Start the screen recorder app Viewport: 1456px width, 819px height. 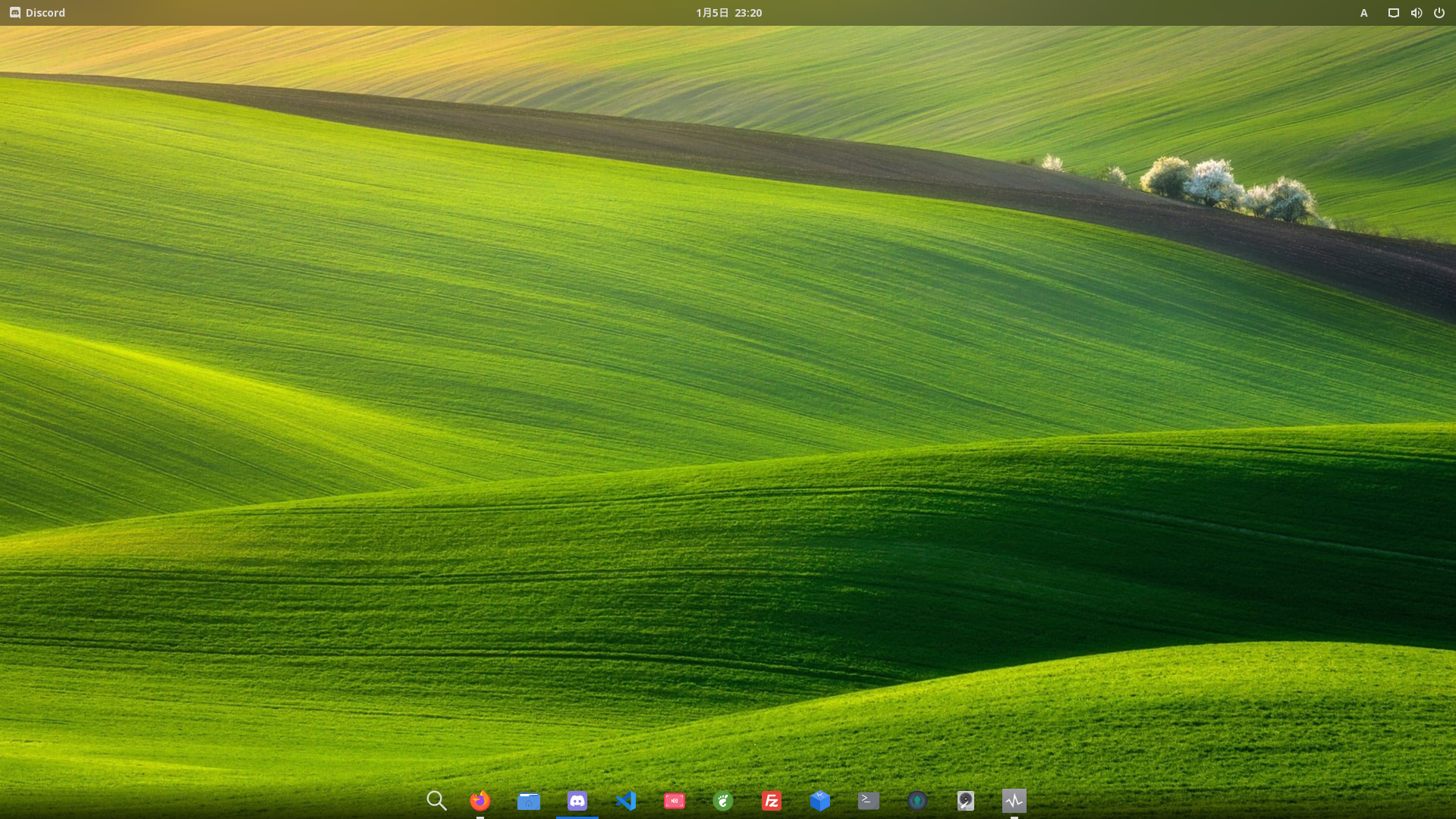coord(674,800)
